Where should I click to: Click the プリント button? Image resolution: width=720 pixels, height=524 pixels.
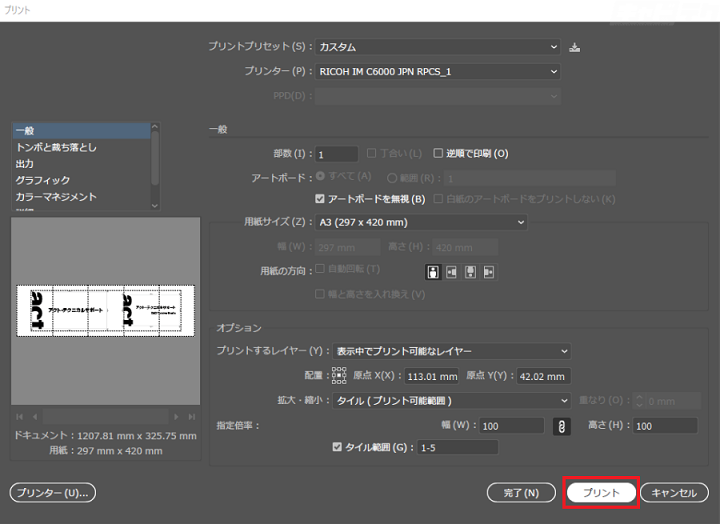(x=601, y=493)
